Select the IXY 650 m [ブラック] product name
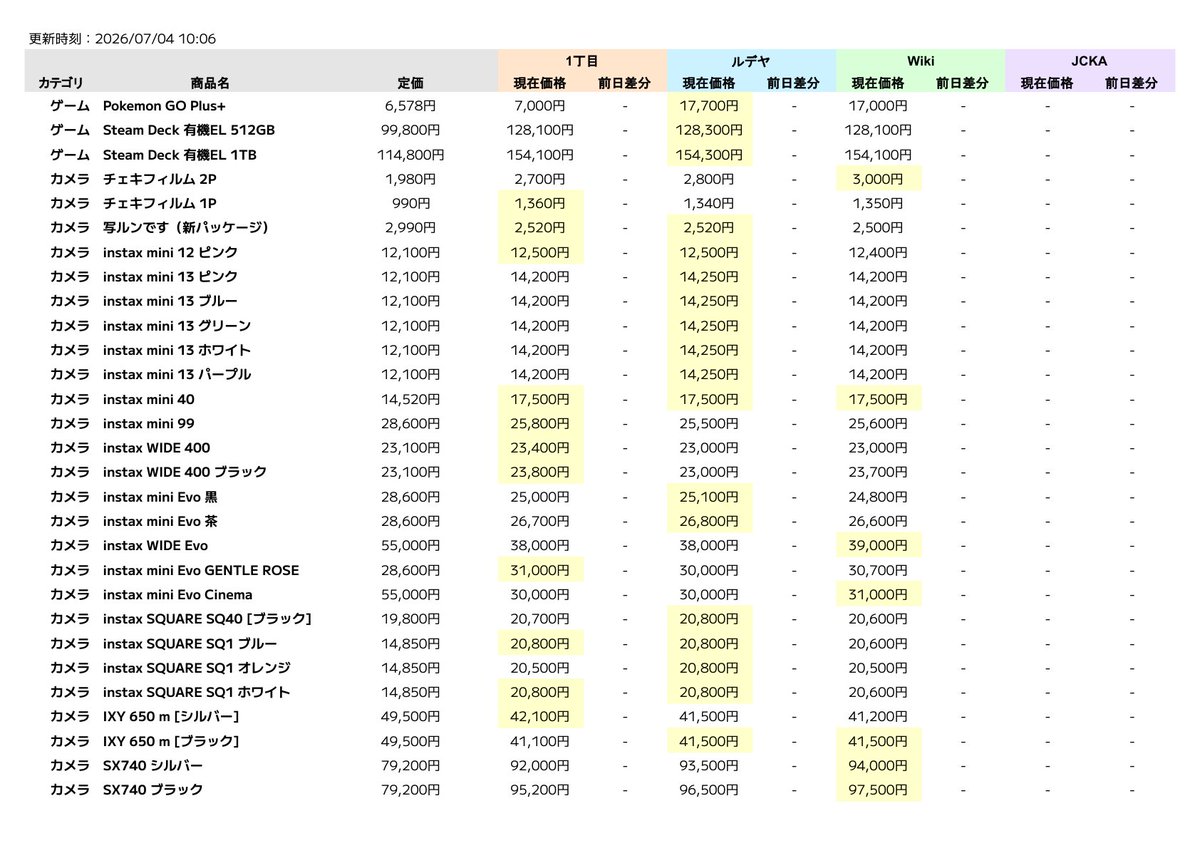Screen dimensions: 1200x848 [x=171, y=741]
